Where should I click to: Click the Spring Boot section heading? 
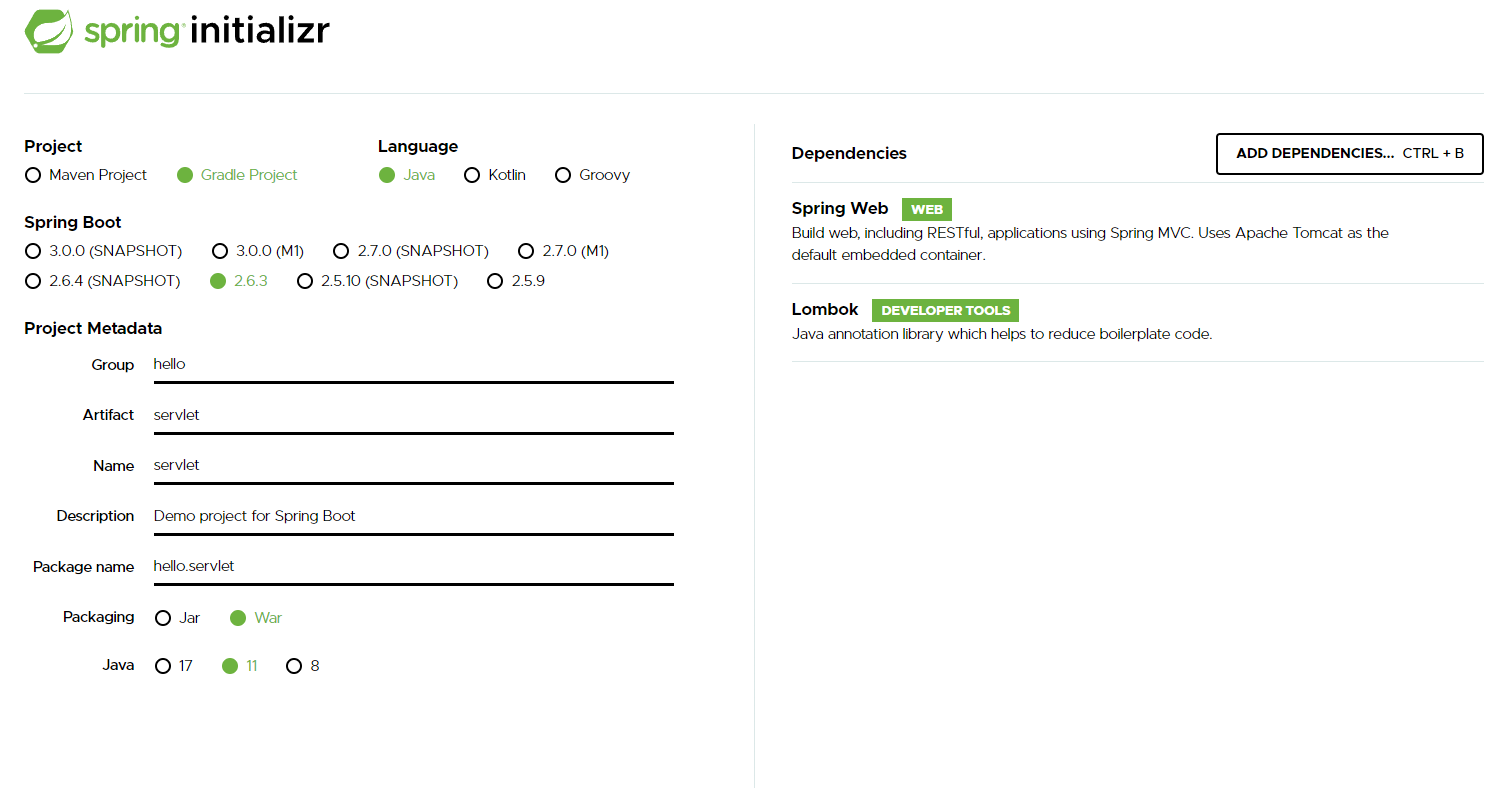(73, 223)
